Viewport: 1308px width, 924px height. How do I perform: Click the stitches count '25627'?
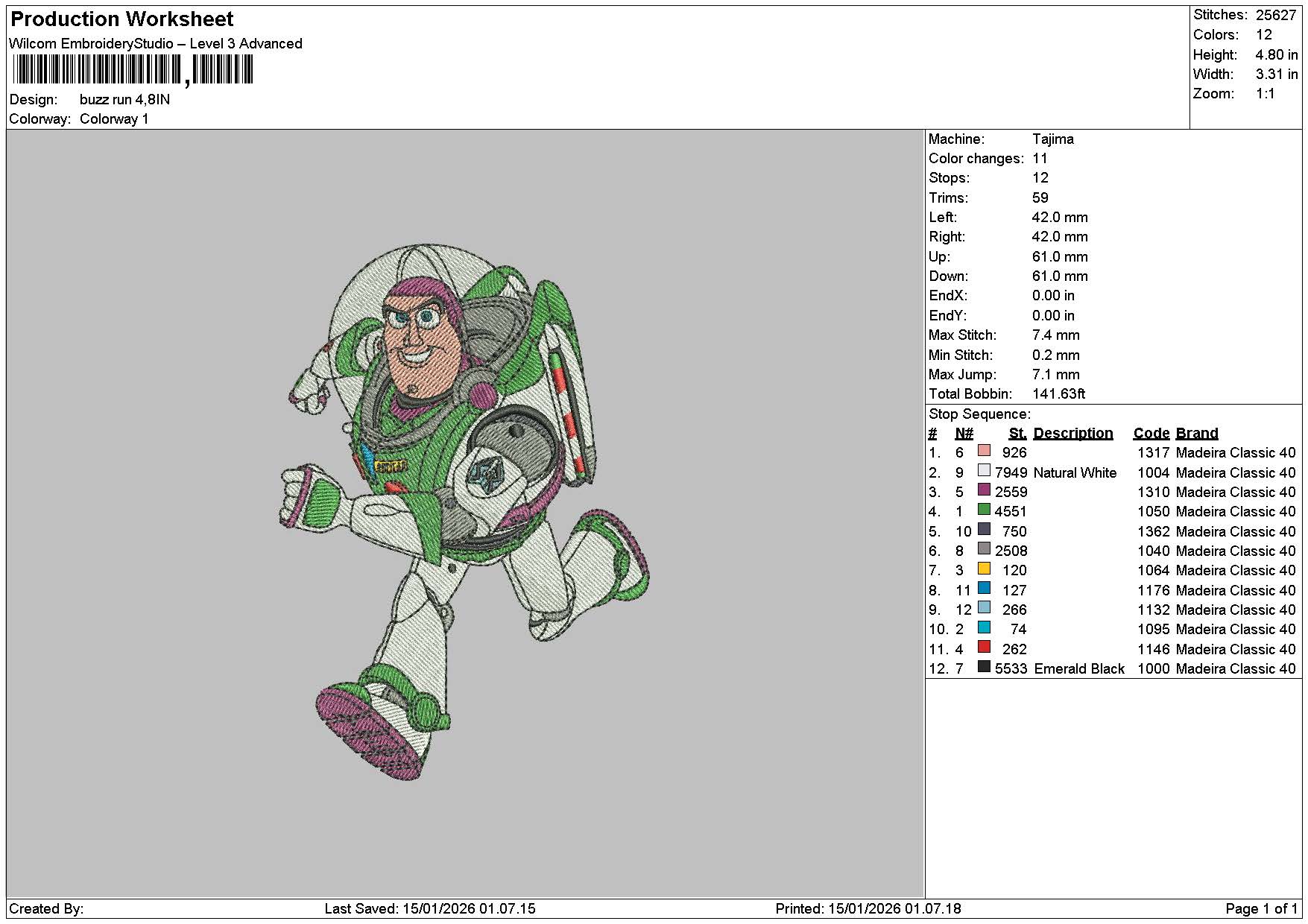coord(1275,15)
